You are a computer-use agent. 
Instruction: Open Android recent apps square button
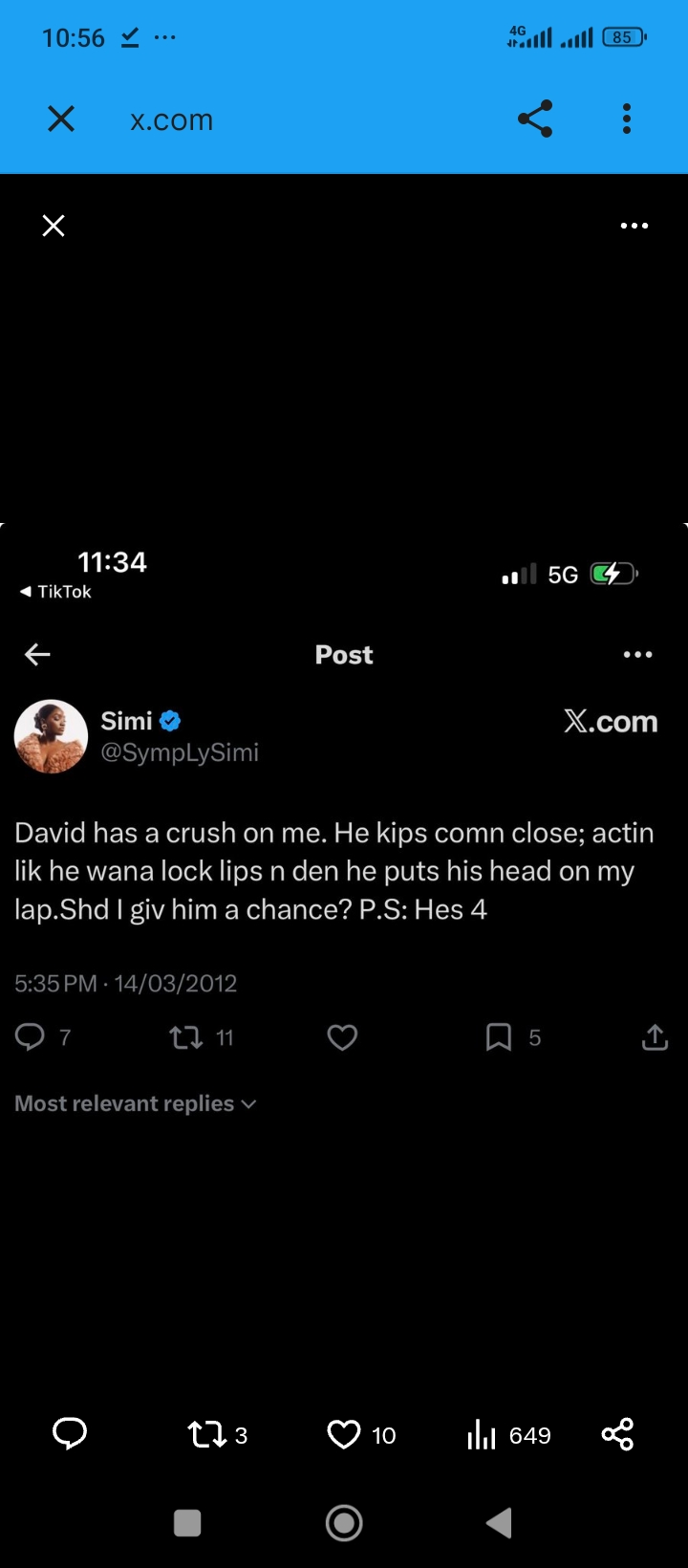(187, 1523)
